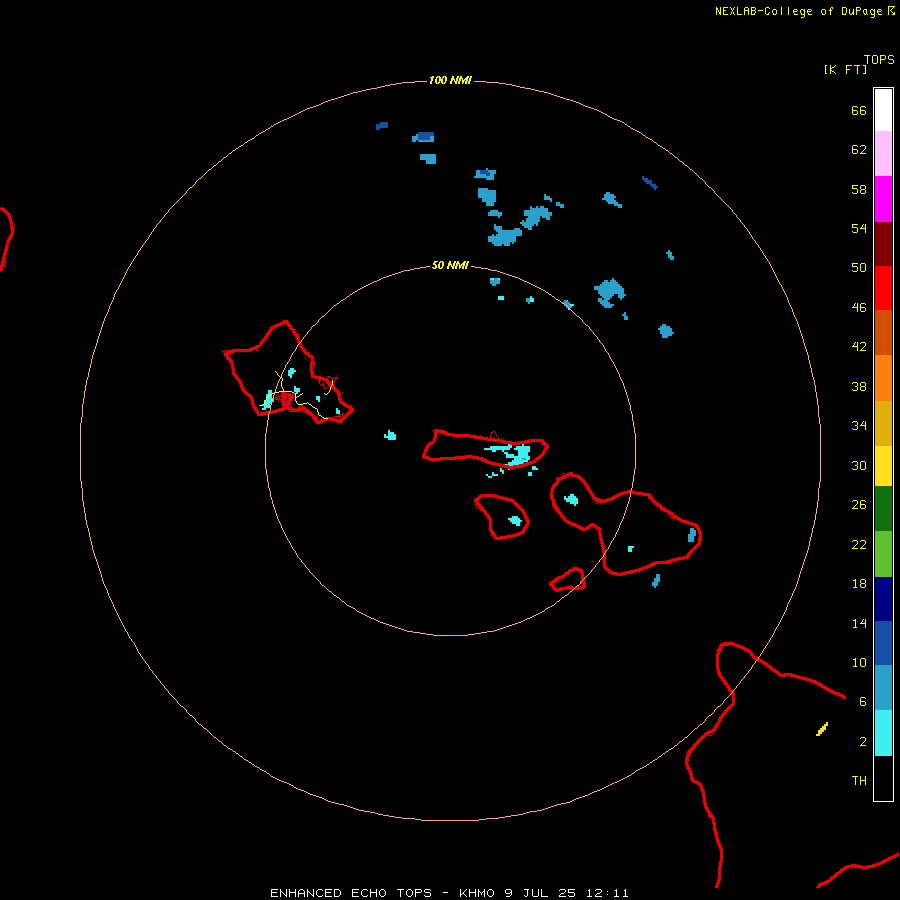Image resolution: width=900 pixels, height=900 pixels.
Task: Click the "ENHANCED ECHO TOPS" title text
Action: (x=351, y=893)
